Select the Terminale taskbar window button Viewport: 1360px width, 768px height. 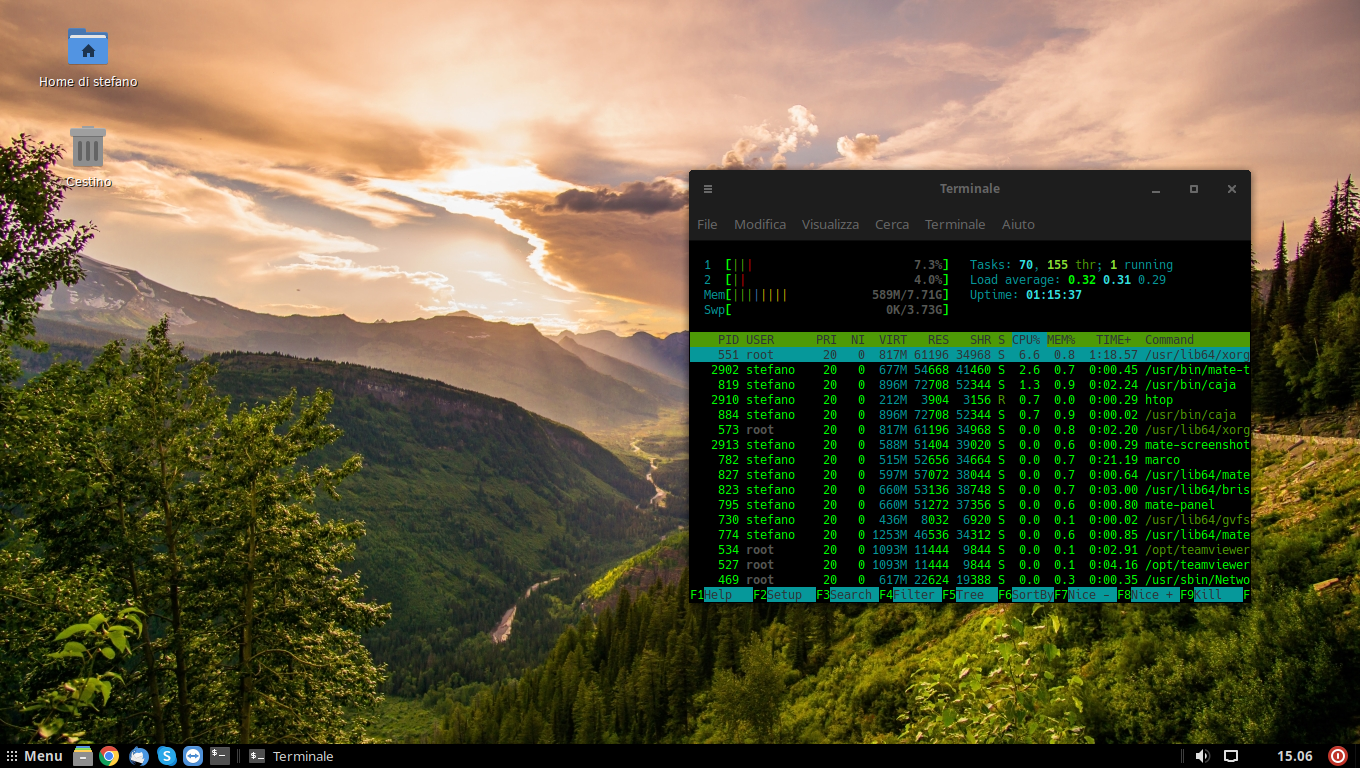[292, 756]
